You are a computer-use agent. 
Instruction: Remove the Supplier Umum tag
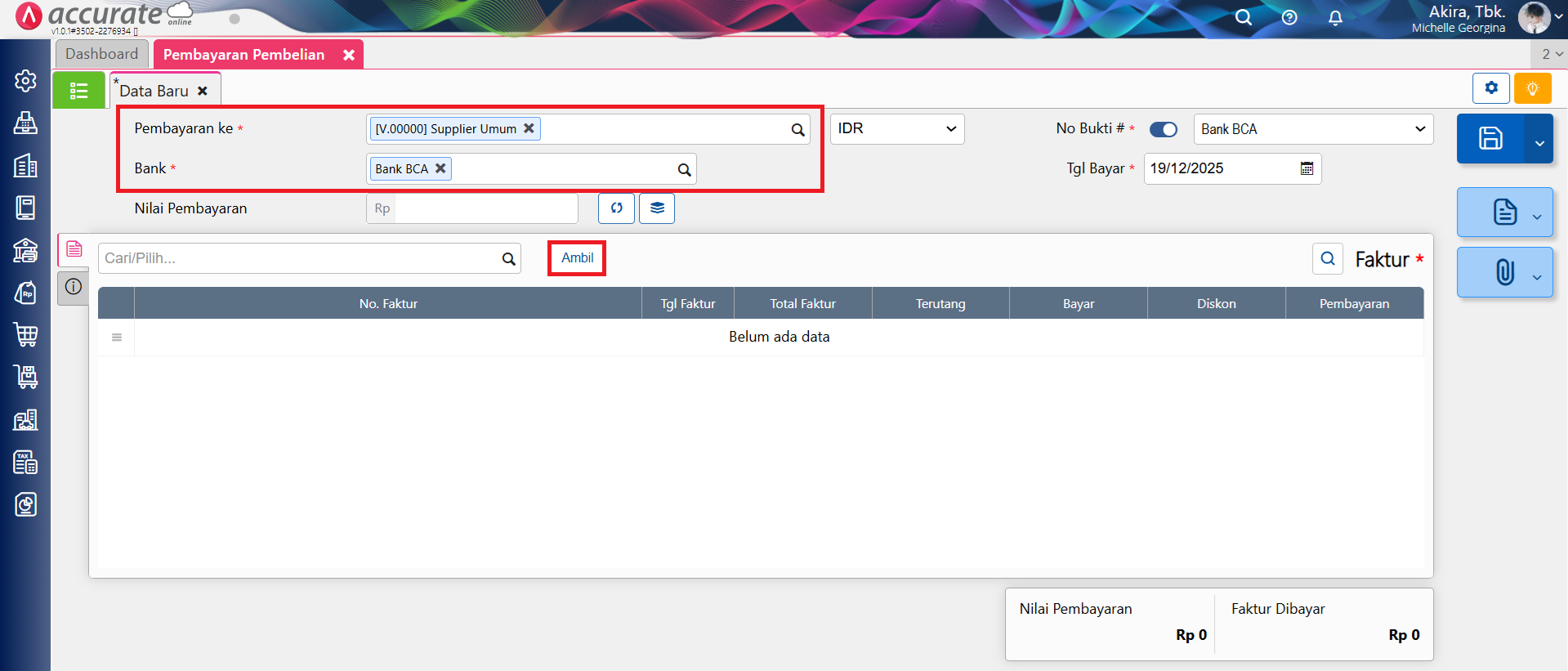click(529, 128)
